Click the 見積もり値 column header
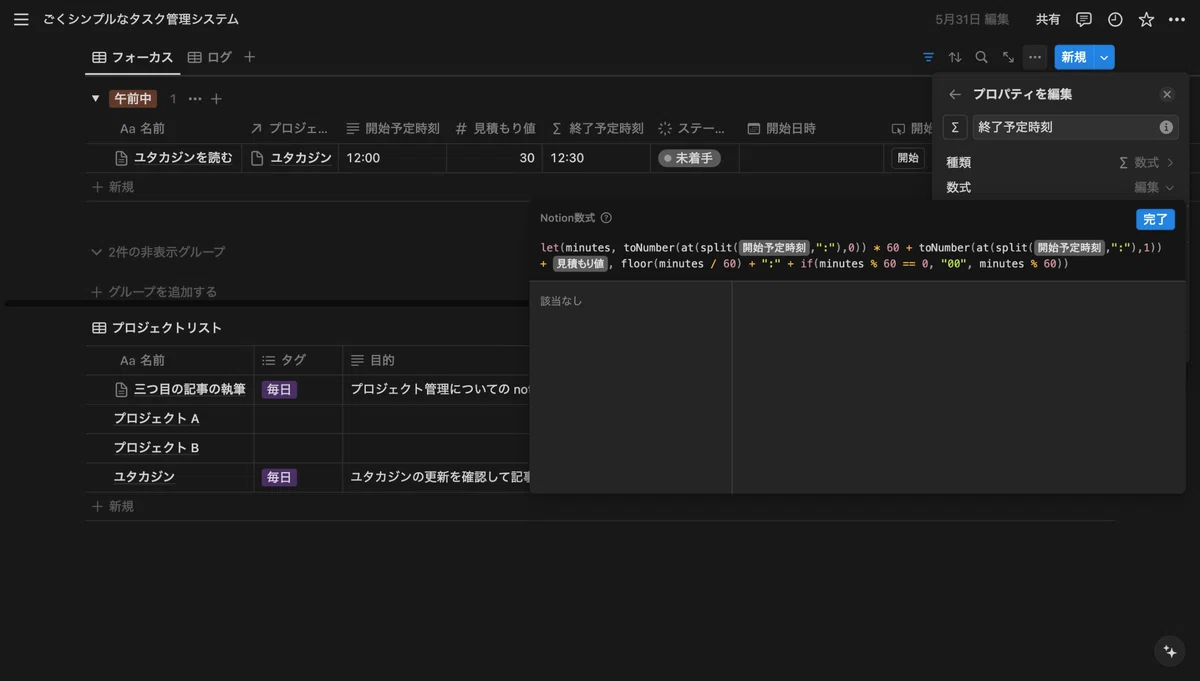 tap(495, 129)
